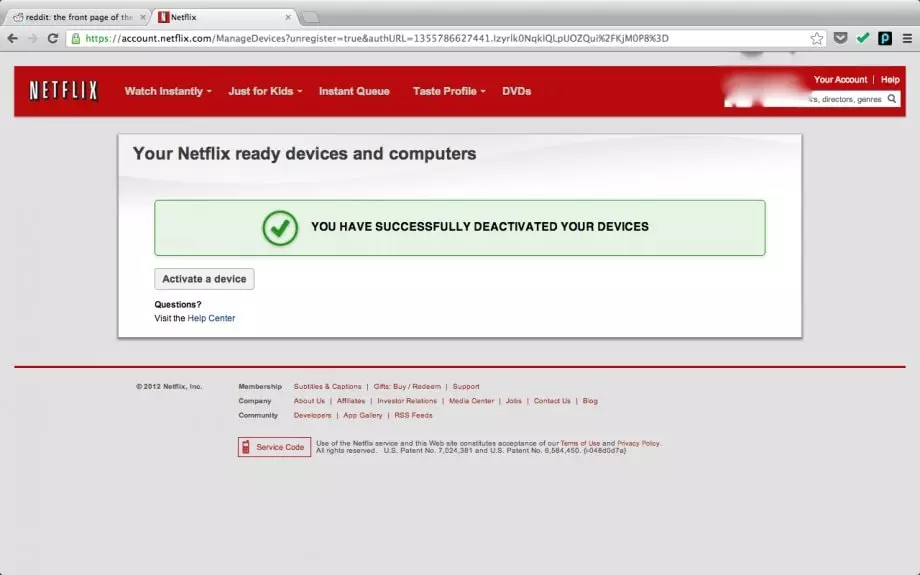920x575 pixels.
Task: Go to the DVDs section
Action: click(516, 91)
